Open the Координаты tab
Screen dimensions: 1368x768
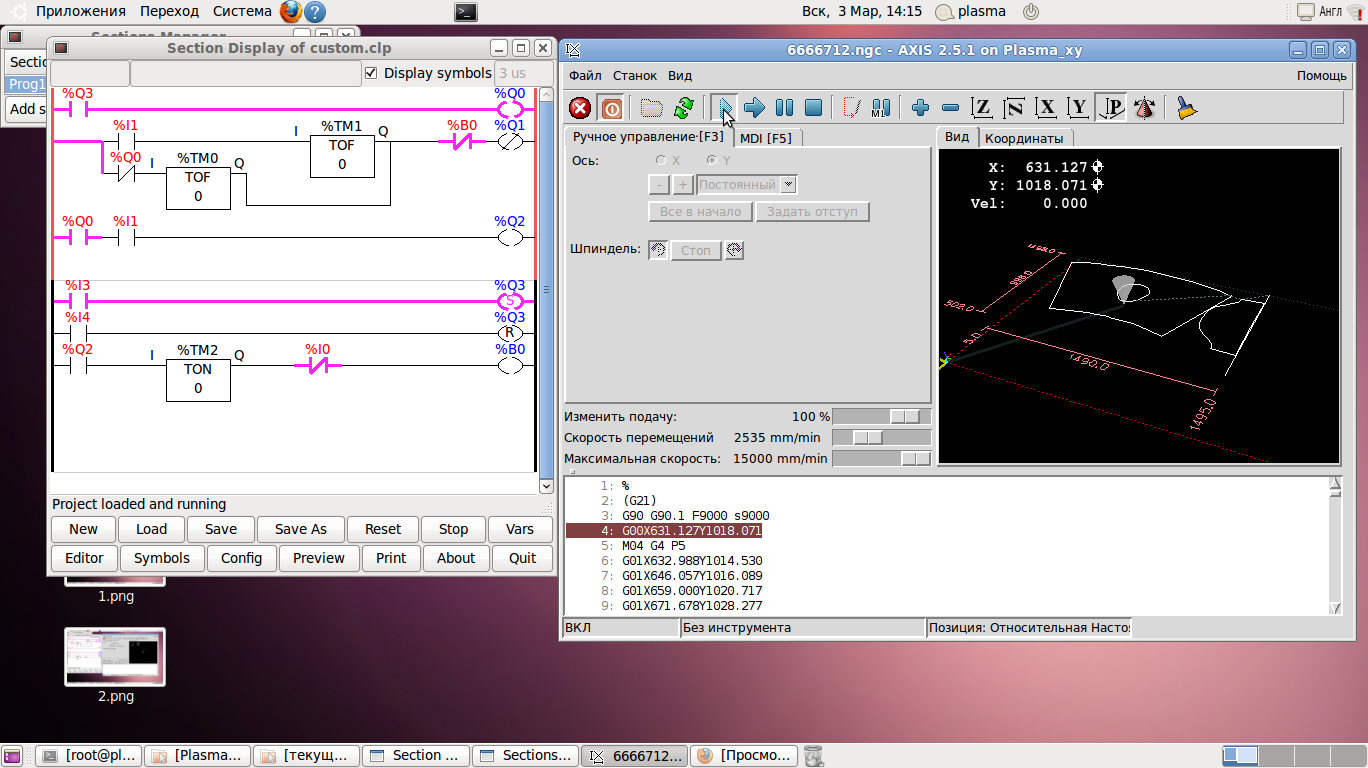tap(1023, 138)
